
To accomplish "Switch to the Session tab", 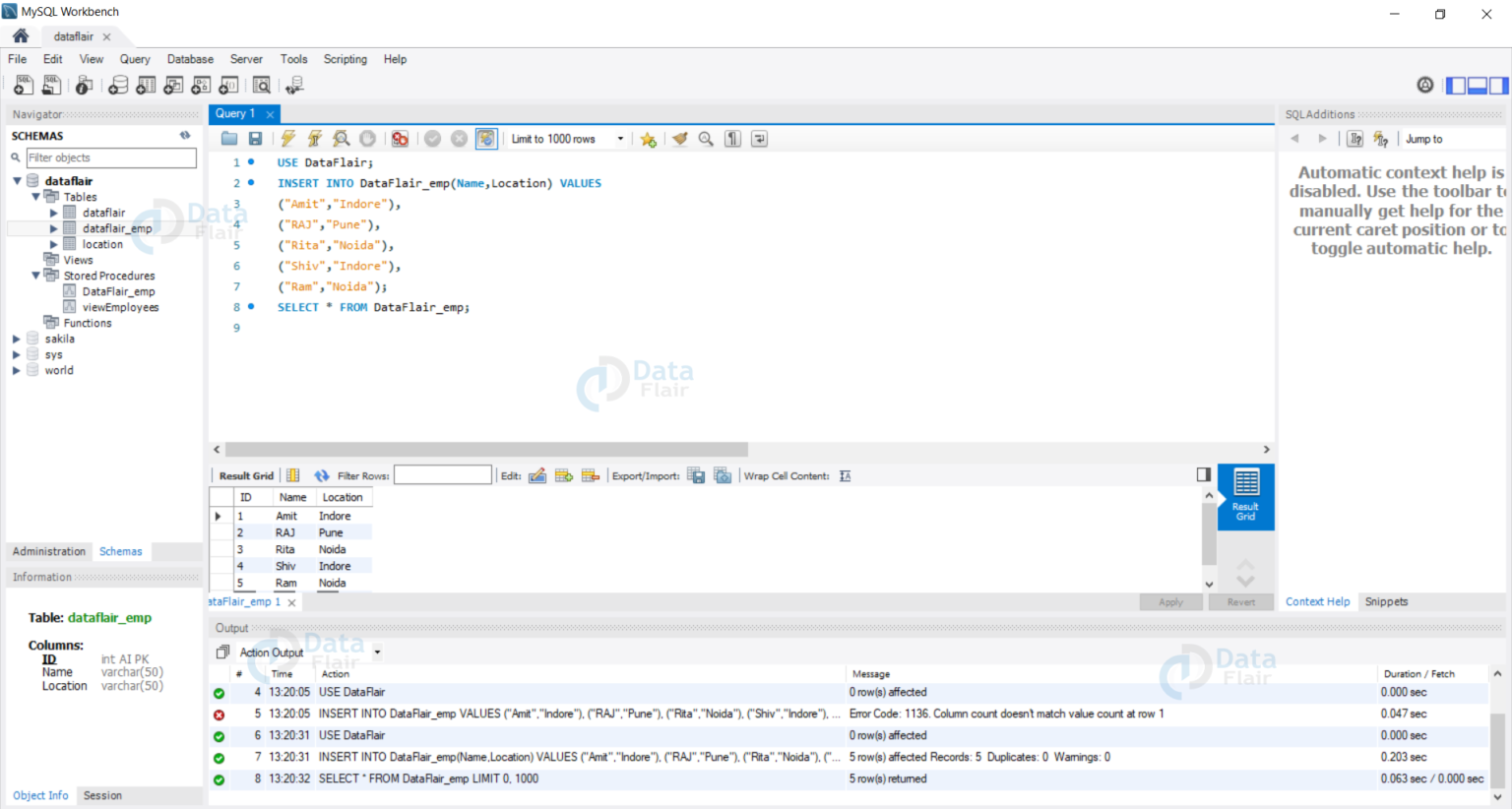I will click(102, 795).
